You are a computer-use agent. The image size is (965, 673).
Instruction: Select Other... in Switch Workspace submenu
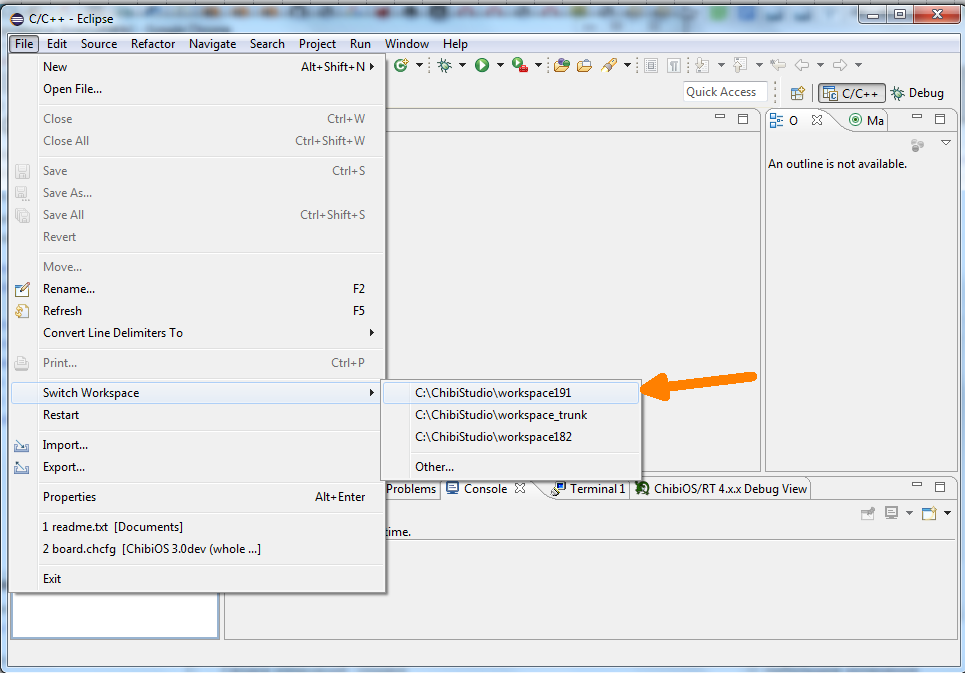click(x=434, y=467)
